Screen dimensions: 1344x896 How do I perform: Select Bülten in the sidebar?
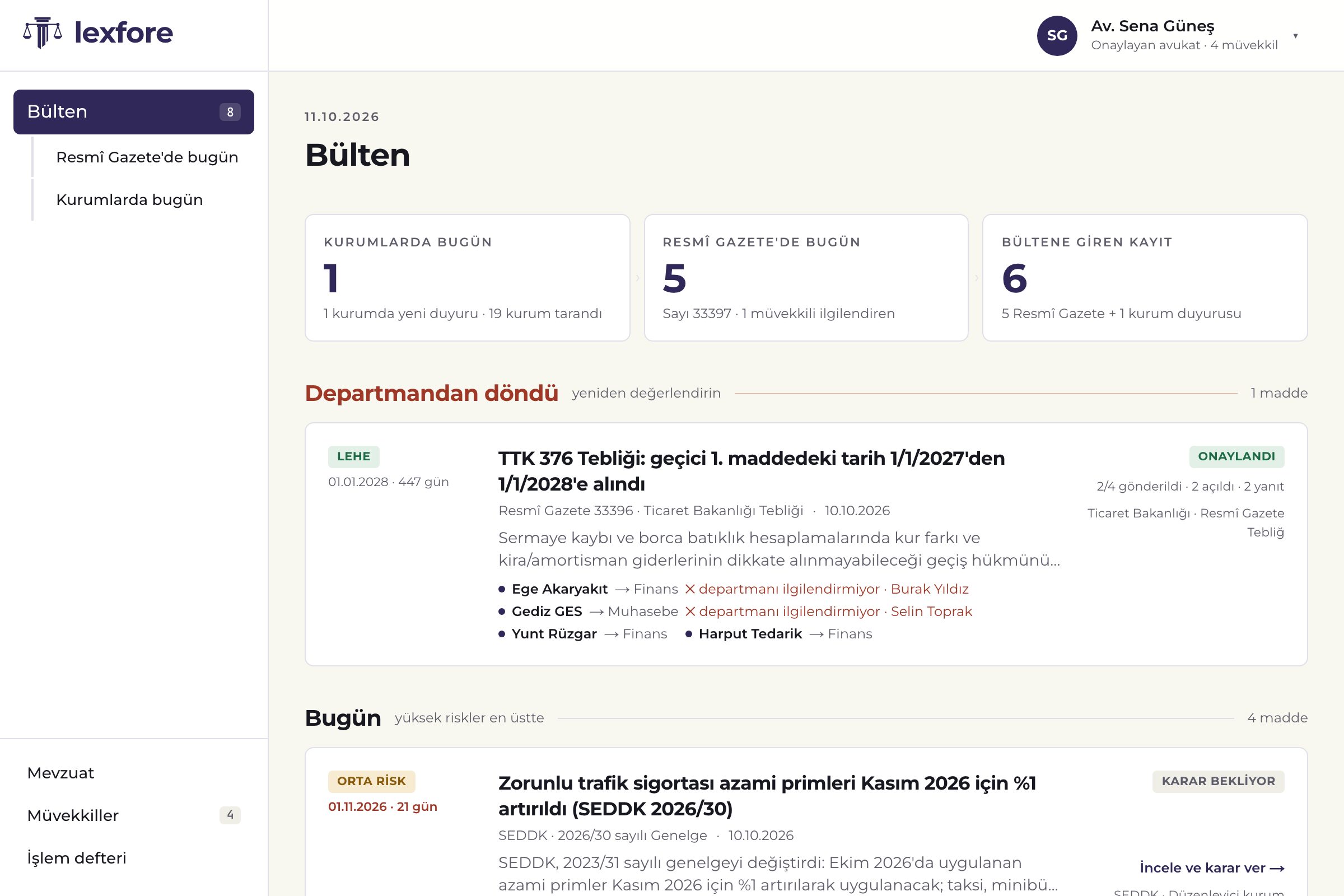[x=134, y=112]
